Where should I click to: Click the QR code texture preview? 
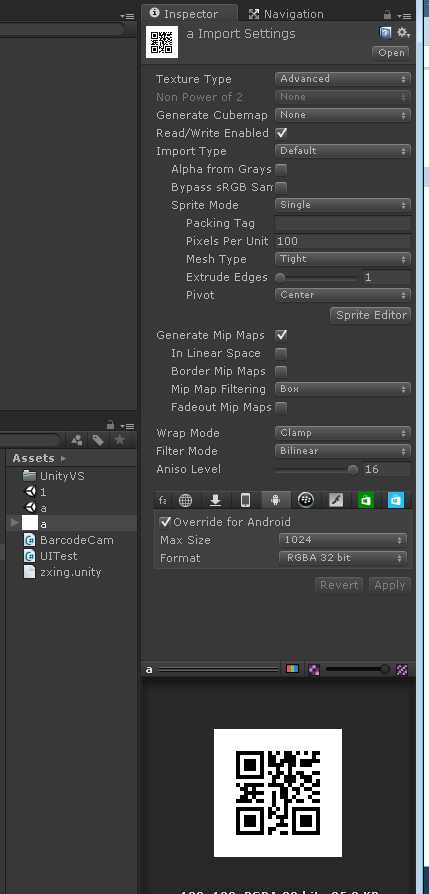click(x=278, y=793)
